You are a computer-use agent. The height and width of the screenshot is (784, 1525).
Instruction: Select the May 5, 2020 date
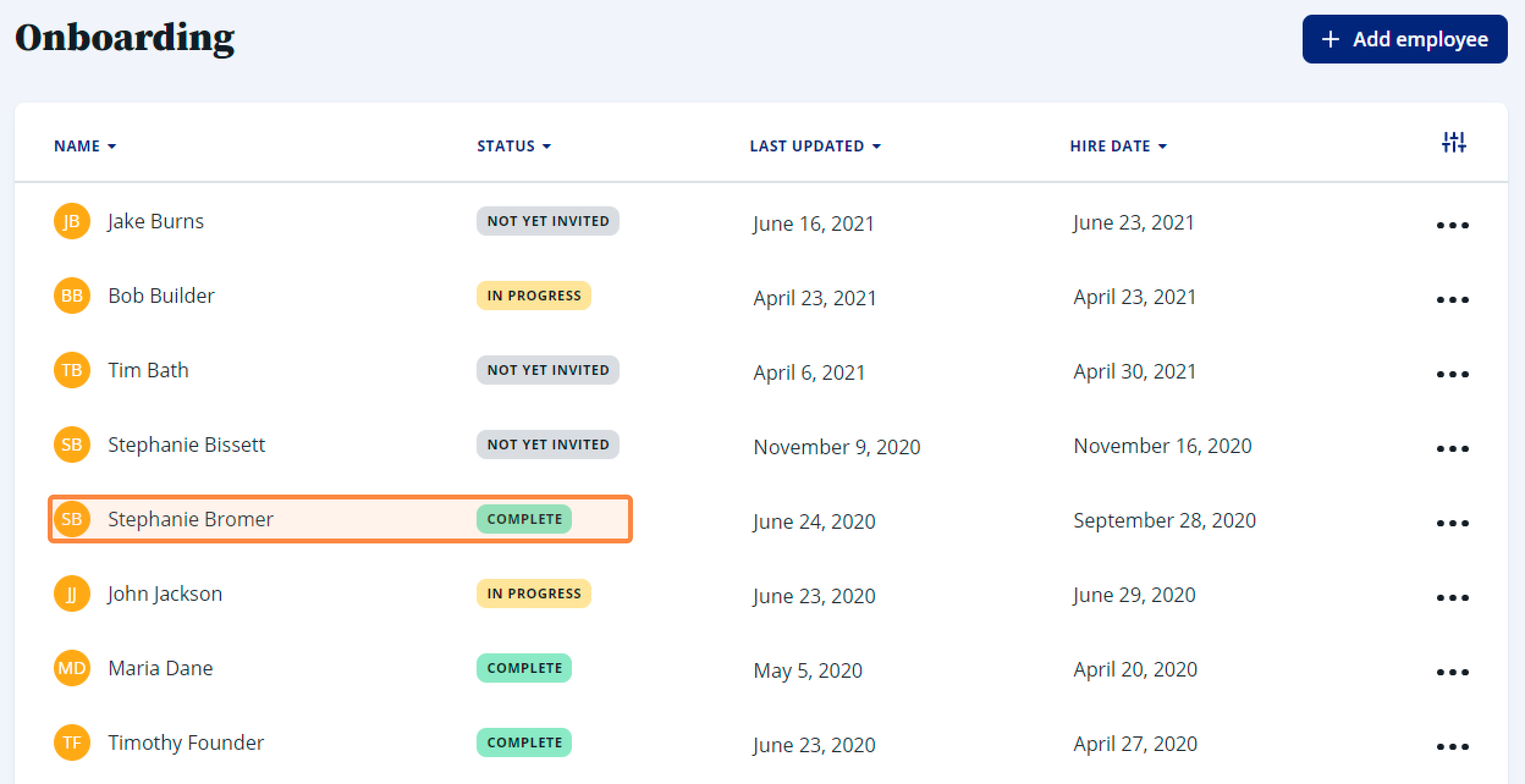click(808, 670)
